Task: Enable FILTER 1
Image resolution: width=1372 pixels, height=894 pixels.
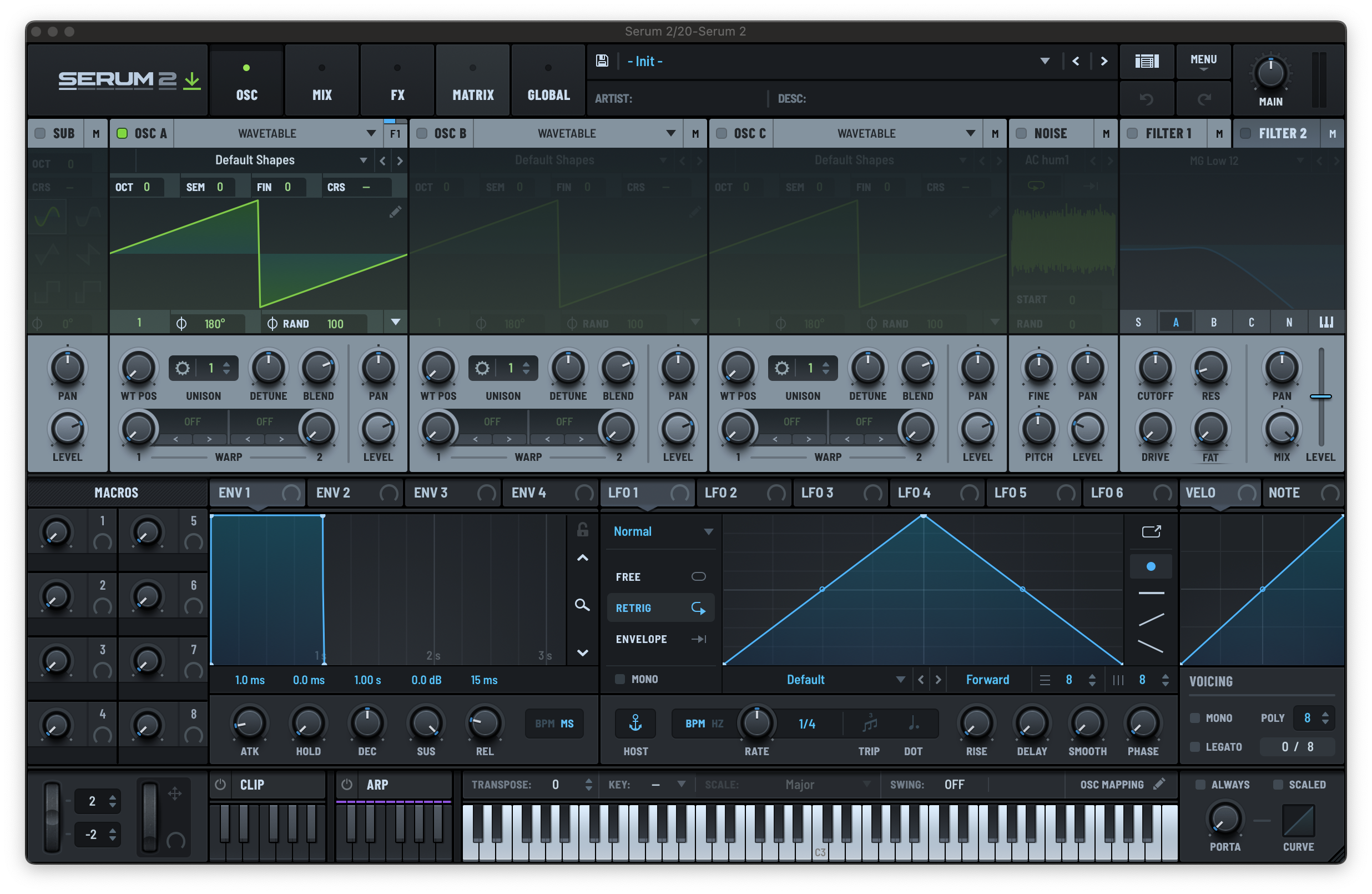Action: pos(1132,133)
